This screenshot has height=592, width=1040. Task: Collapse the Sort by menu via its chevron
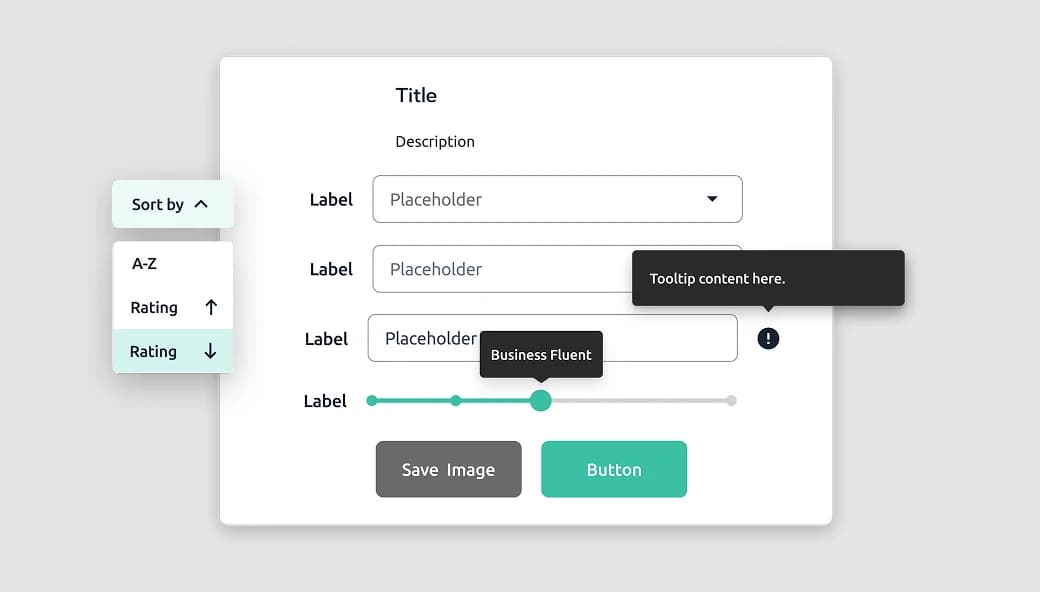202,204
